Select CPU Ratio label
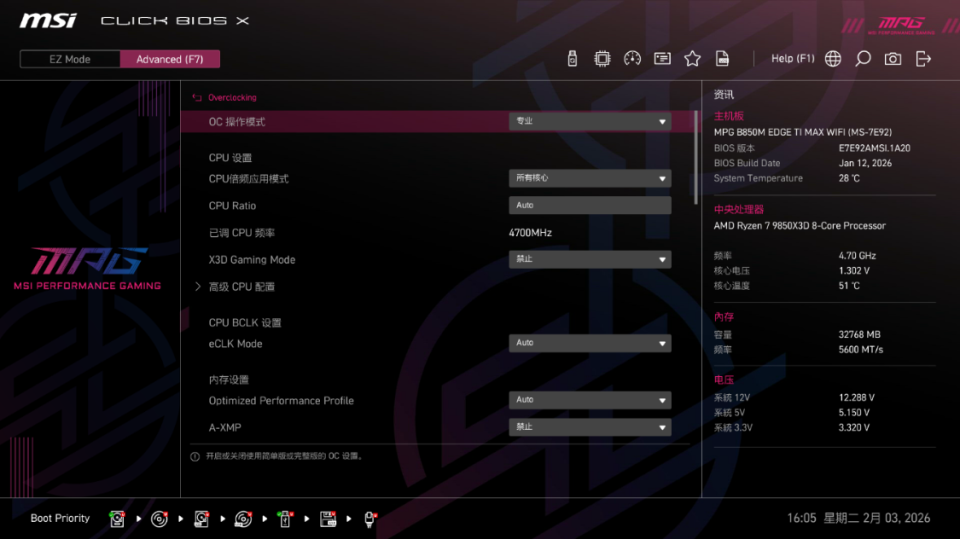The height and width of the screenshot is (539, 960). pyautogui.click(x=232, y=206)
